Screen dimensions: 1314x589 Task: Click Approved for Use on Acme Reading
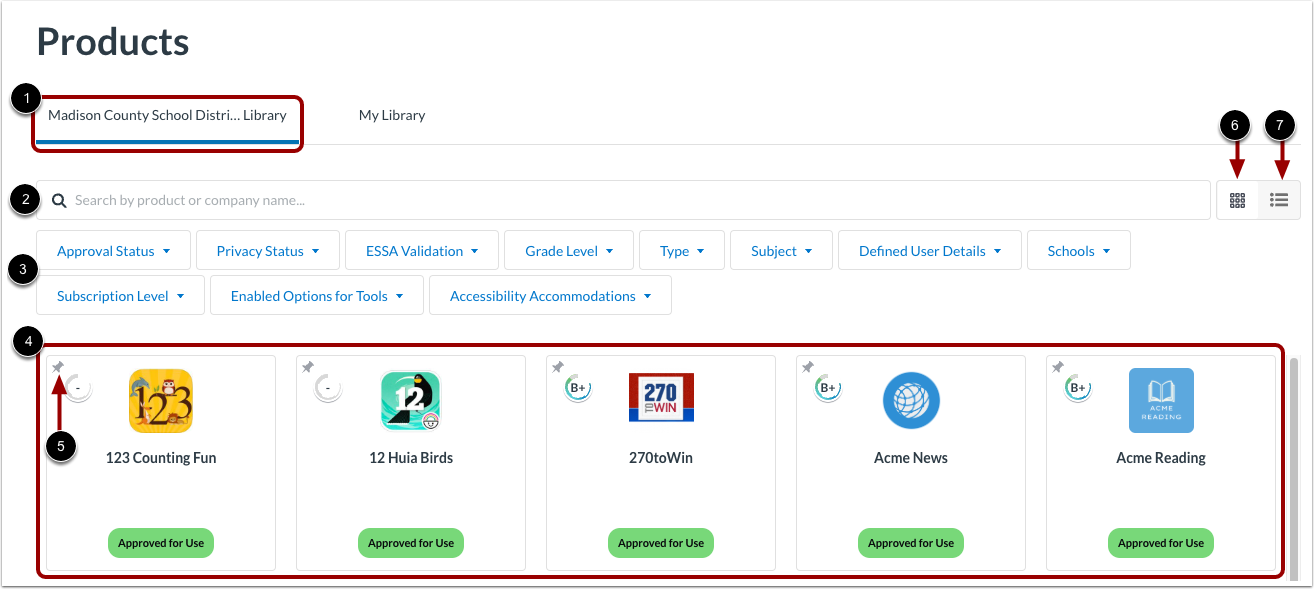pyautogui.click(x=1161, y=543)
